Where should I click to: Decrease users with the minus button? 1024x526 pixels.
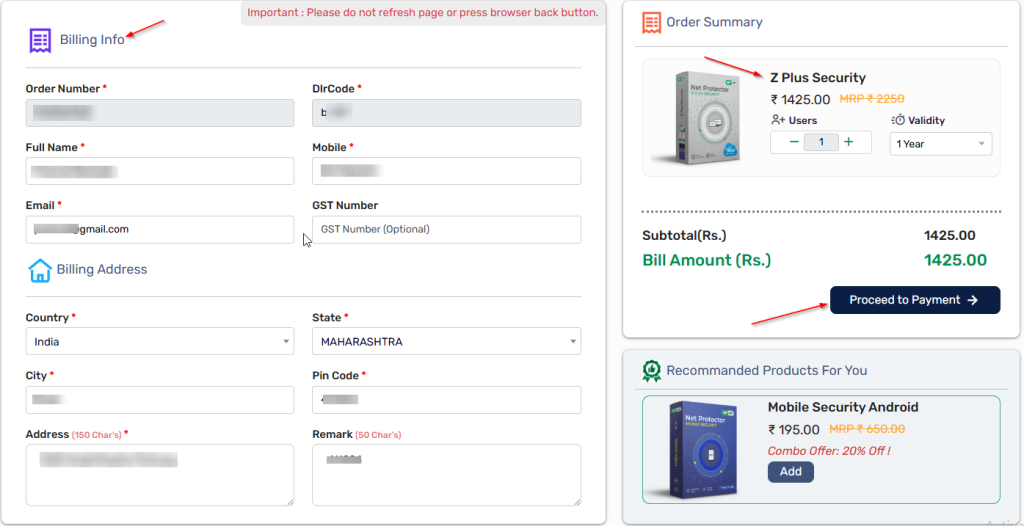click(x=794, y=142)
